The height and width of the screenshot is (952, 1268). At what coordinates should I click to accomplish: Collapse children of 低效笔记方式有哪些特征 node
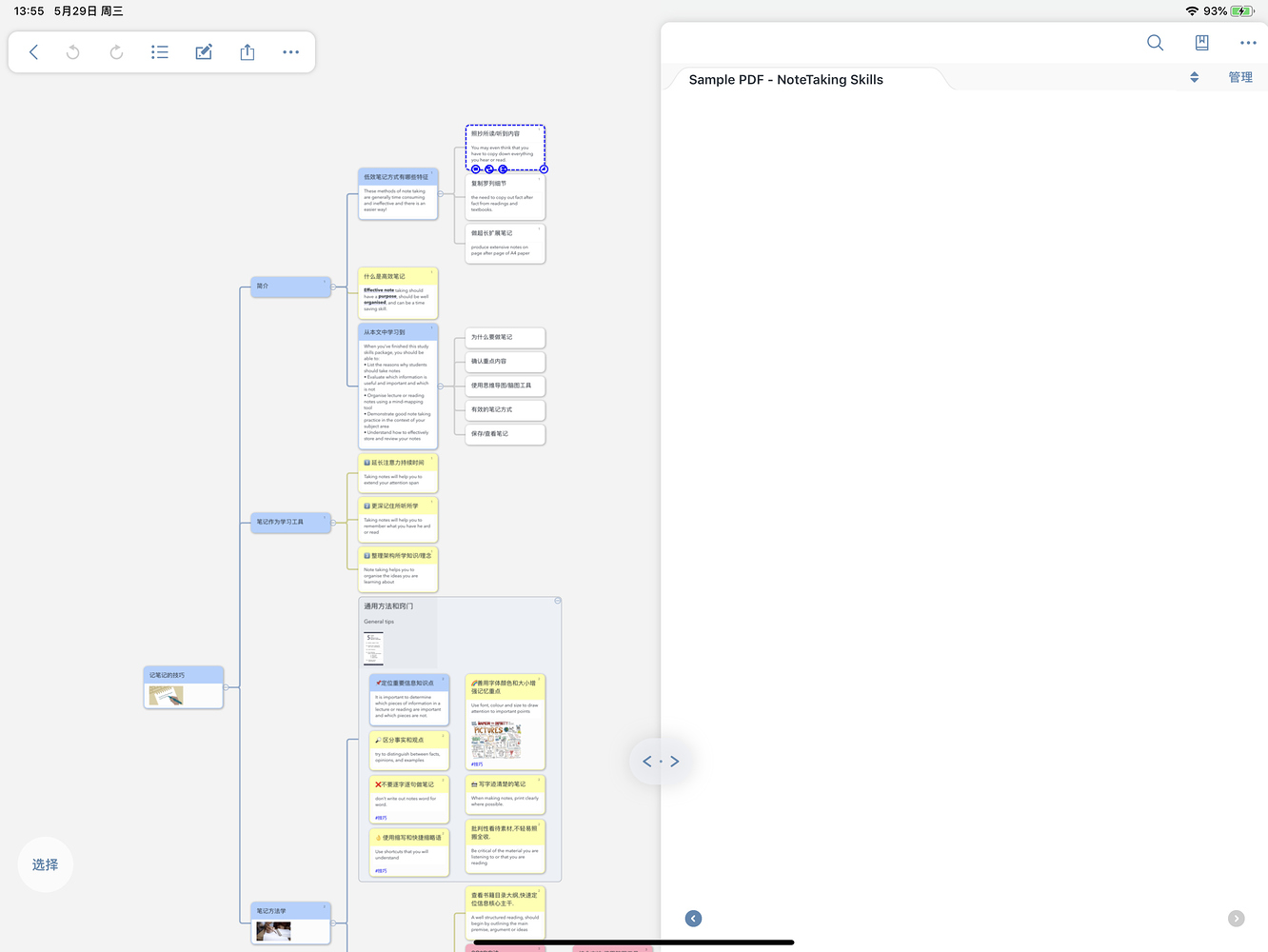pyautogui.click(x=441, y=194)
